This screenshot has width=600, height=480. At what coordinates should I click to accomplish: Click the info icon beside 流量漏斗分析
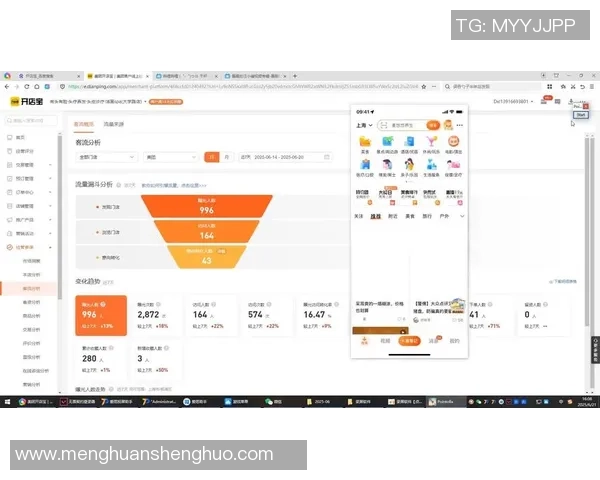(x=119, y=185)
